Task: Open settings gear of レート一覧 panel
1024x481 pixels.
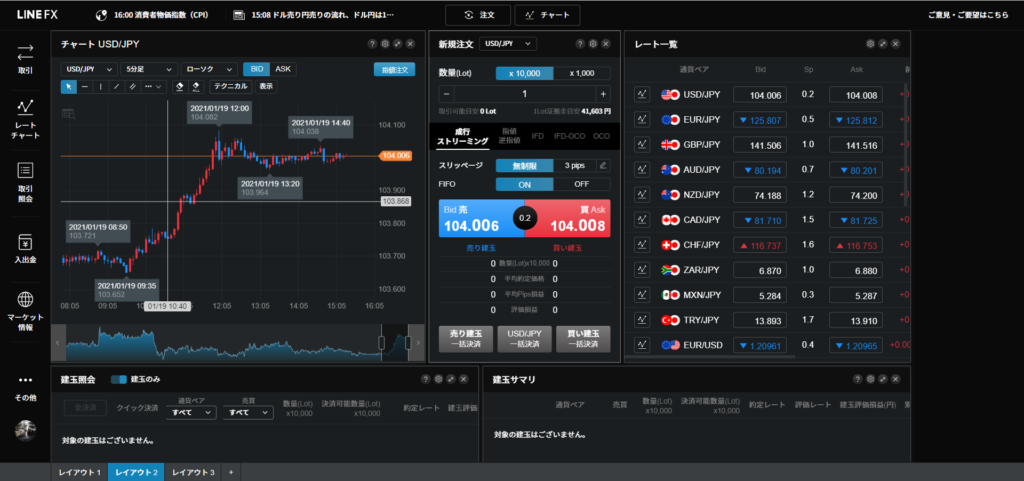Action: [x=871, y=44]
